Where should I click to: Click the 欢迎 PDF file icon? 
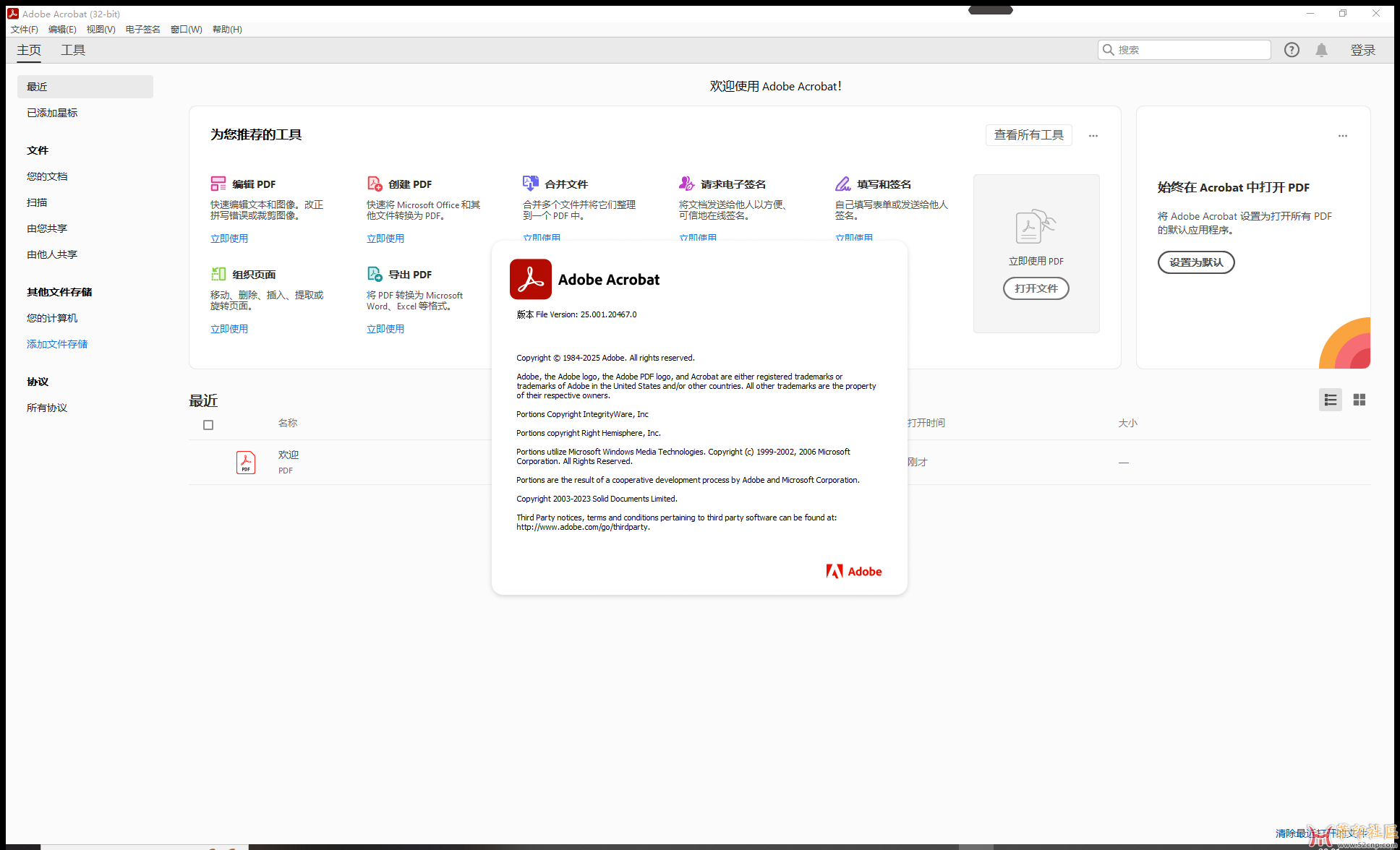click(x=246, y=462)
